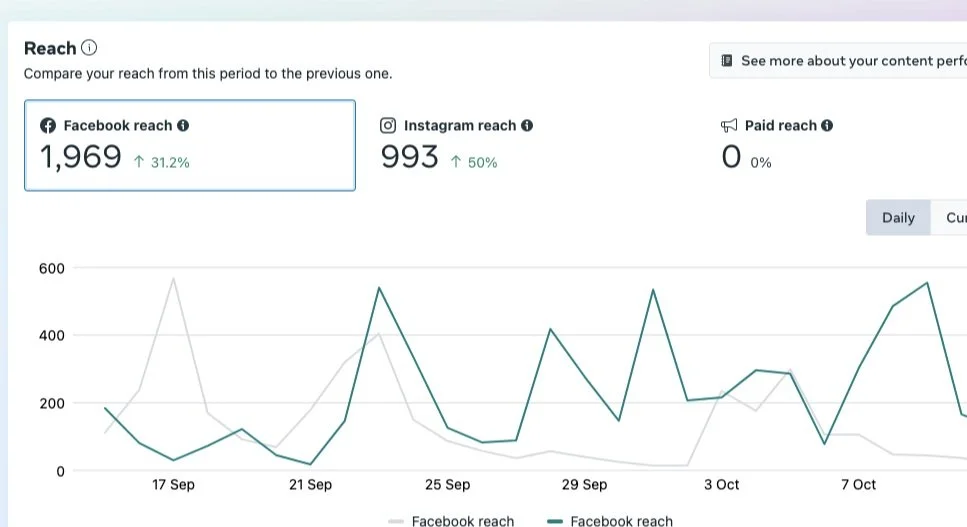Click the 200 y-axis label

pos(51,403)
